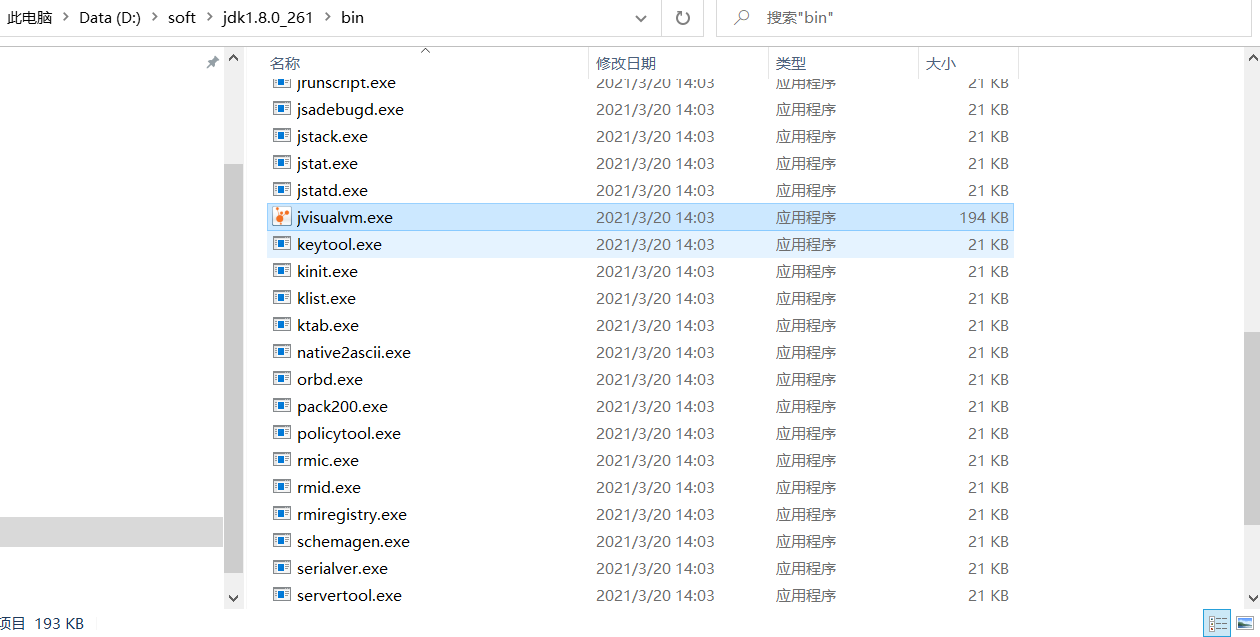The height and width of the screenshot is (637, 1260).
Task: Select the pack200.exe file icon
Action: pos(281,405)
